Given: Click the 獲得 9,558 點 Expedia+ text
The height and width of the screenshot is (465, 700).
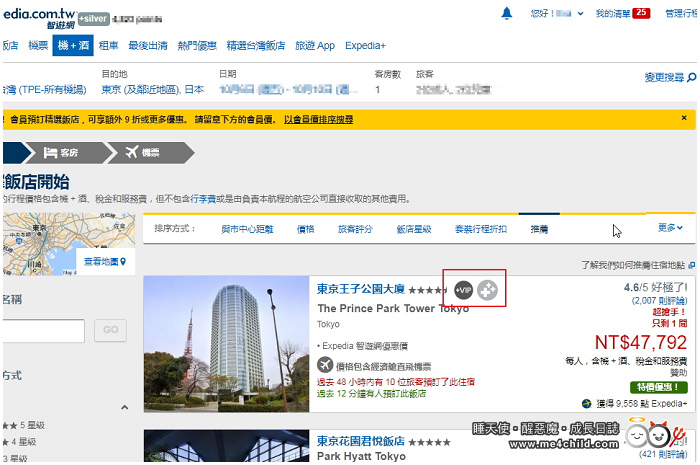Looking at the screenshot, I should pyautogui.click(x=642, y=403).
